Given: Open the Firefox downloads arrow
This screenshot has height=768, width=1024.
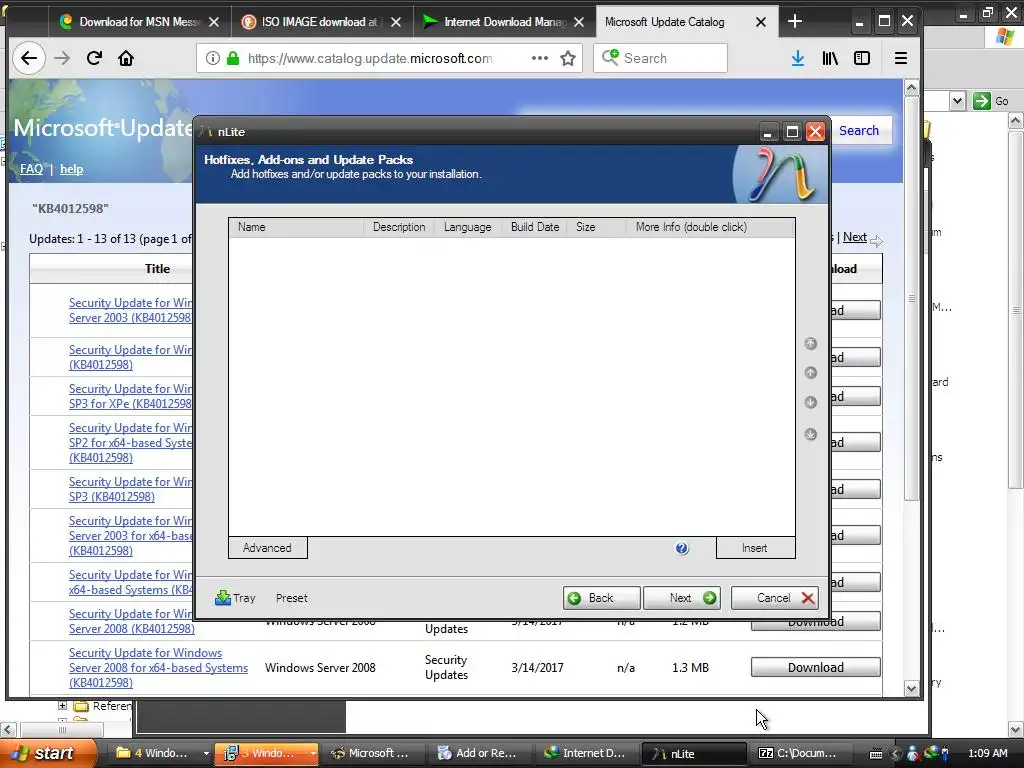Looking at the screenshot, I should coord(797,58).
